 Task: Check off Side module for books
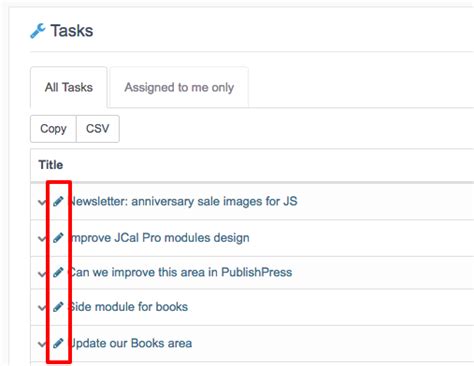point(42,308)
